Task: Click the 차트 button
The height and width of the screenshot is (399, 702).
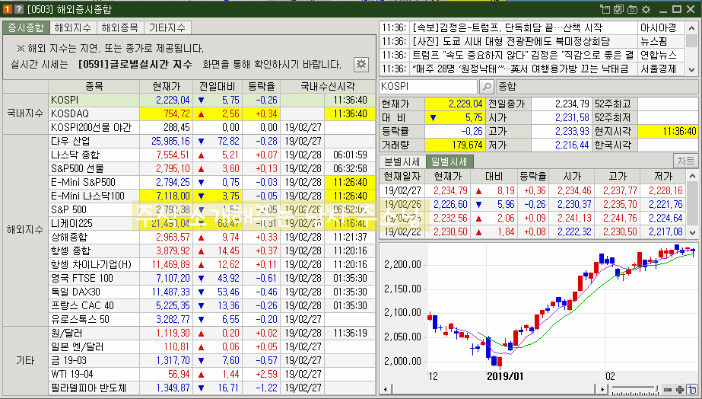Action: coord(685,161)
